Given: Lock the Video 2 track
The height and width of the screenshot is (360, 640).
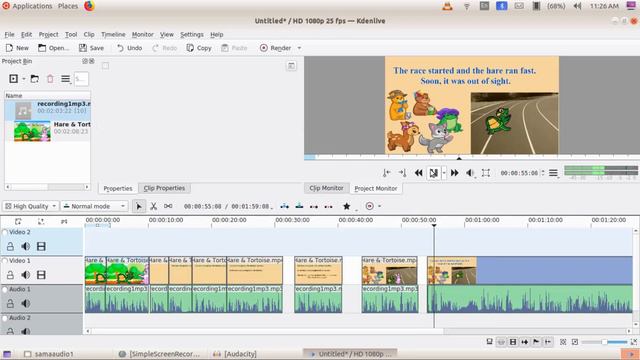Looking at the screenshot, I should click(10, 247).
